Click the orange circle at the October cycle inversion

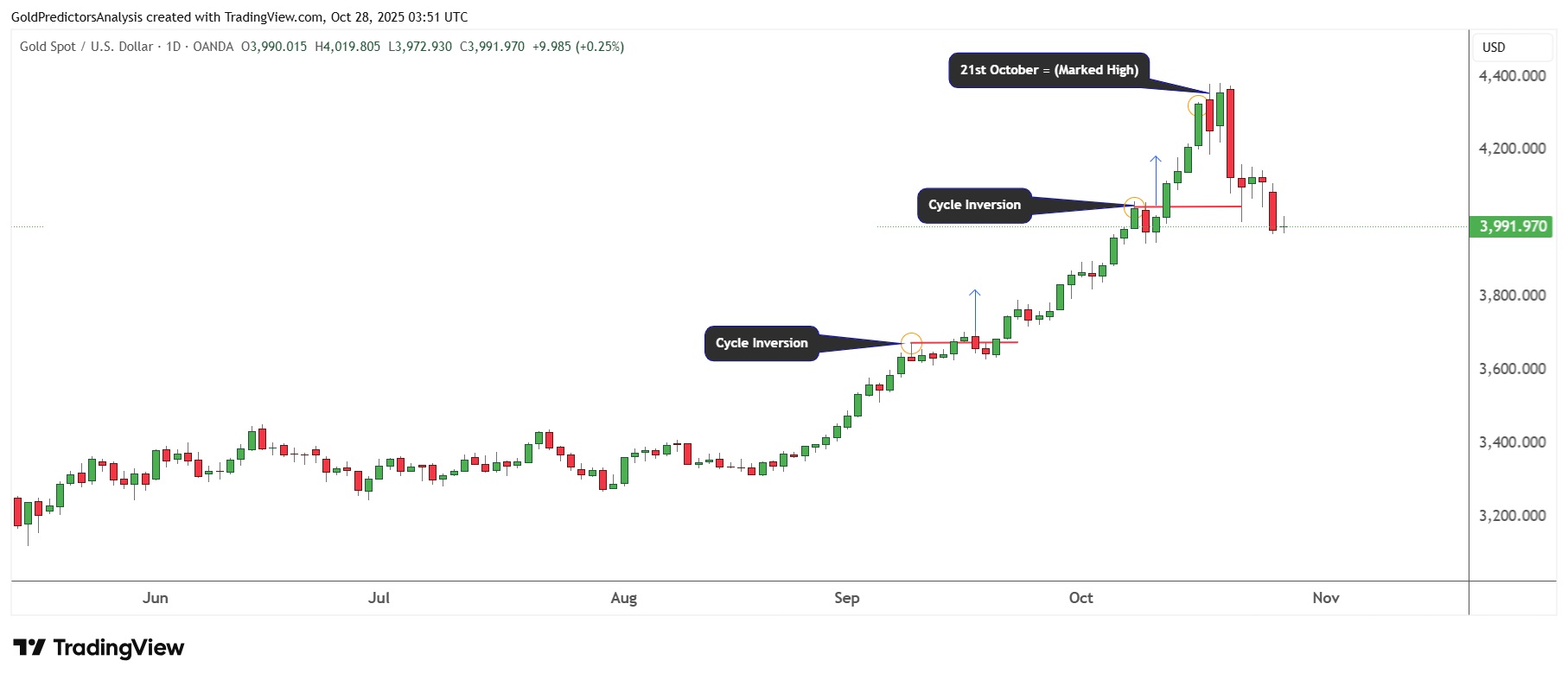click(1134, 207)
